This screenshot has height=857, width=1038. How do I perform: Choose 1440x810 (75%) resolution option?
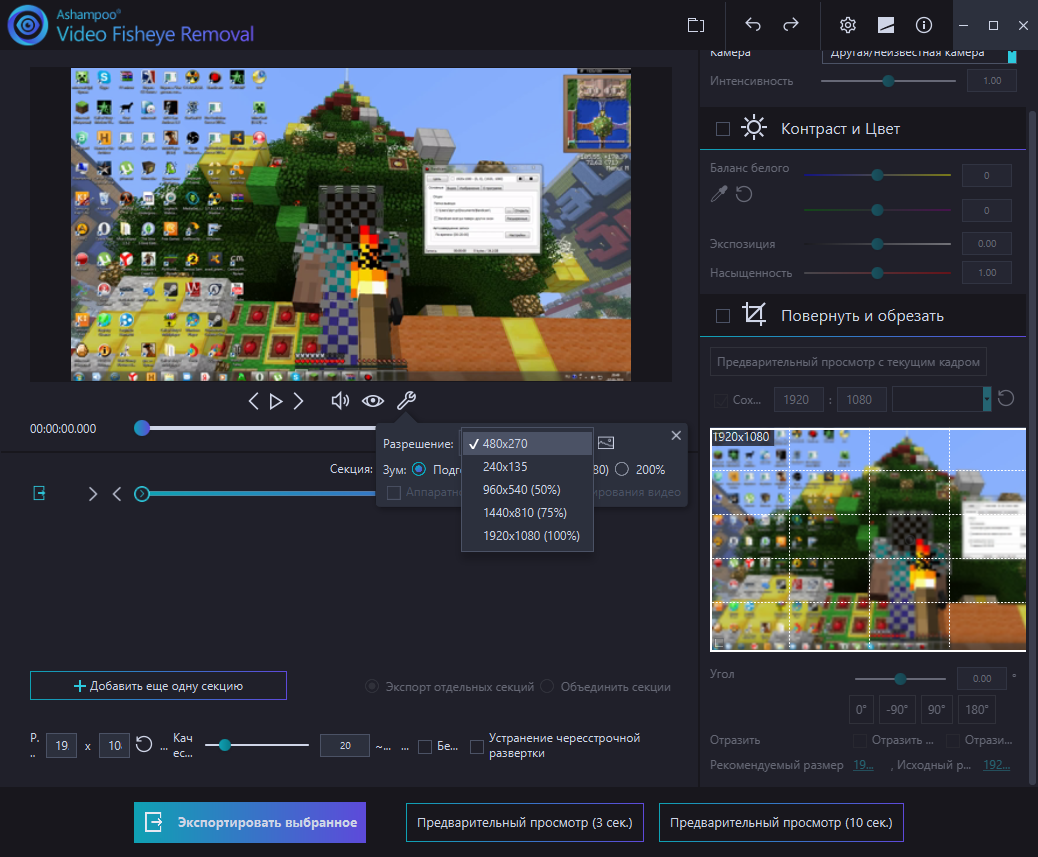[527, 513]
